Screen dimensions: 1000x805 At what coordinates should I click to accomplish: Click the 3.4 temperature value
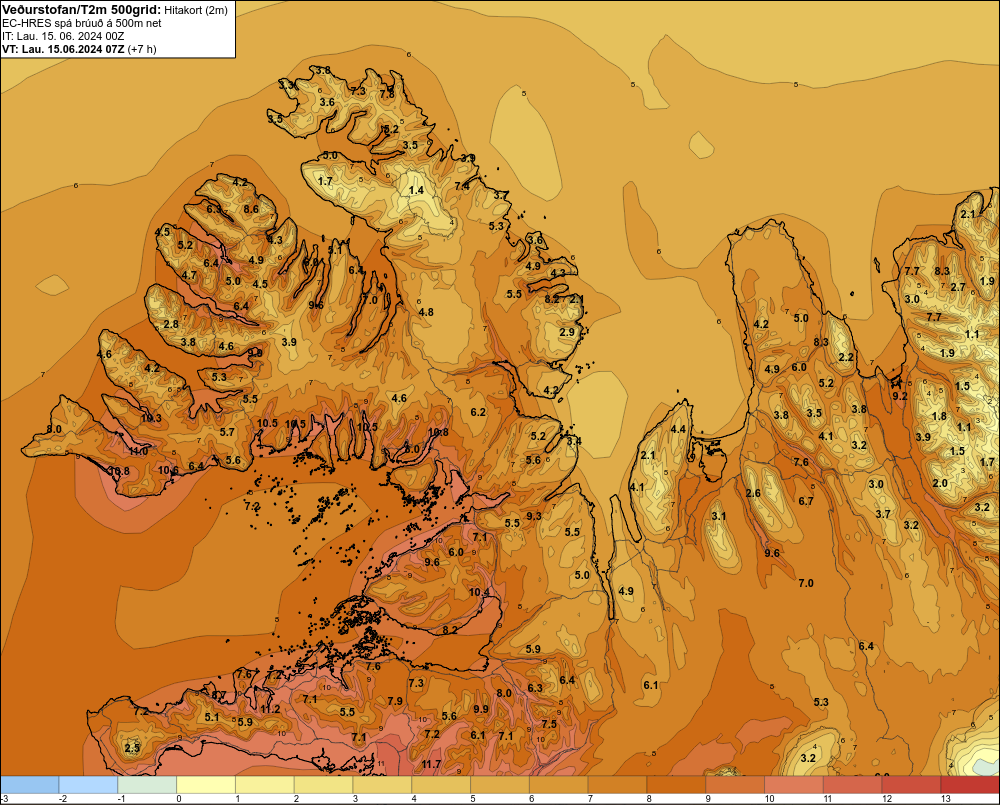(x=574, y=441)
